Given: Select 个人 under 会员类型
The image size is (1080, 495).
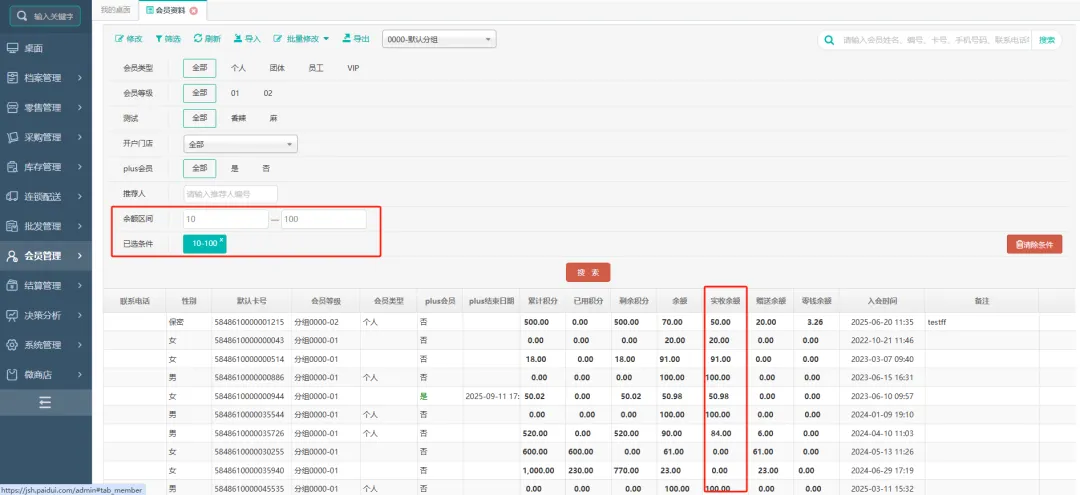Looking at the screenshot, I should coord(238,68).
